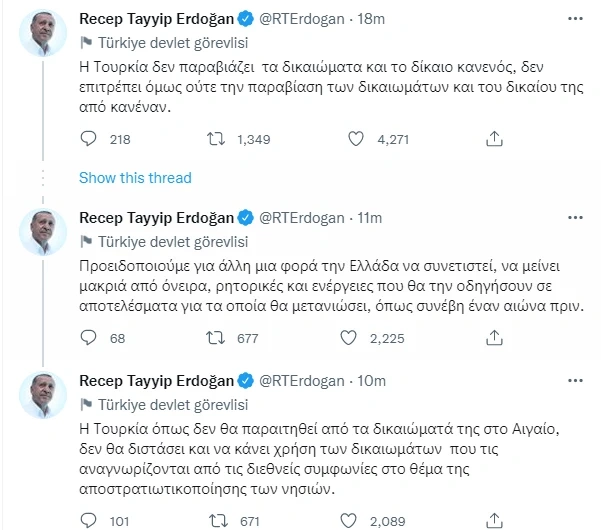This screenshot has height=530, width=601.
Task: Open the profile avatar on the 11m tweet
Action: [43, 231]
